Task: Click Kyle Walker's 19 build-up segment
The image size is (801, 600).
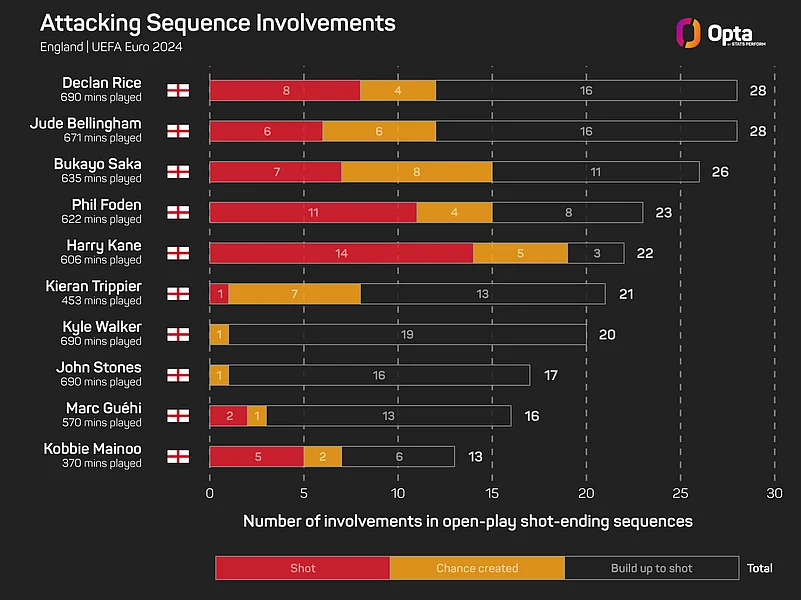Action: [407, 334]
